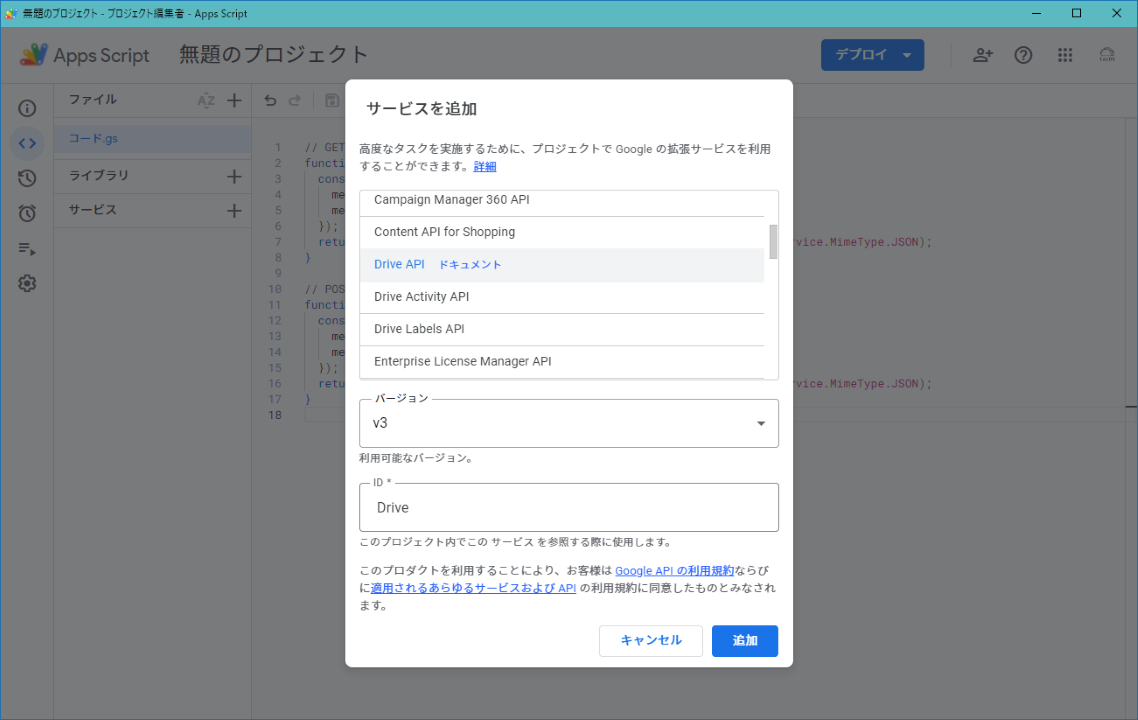The image size is (1138, 720).
Task: Click the redo arrow in editor toolbar
Action: [295, 100]
